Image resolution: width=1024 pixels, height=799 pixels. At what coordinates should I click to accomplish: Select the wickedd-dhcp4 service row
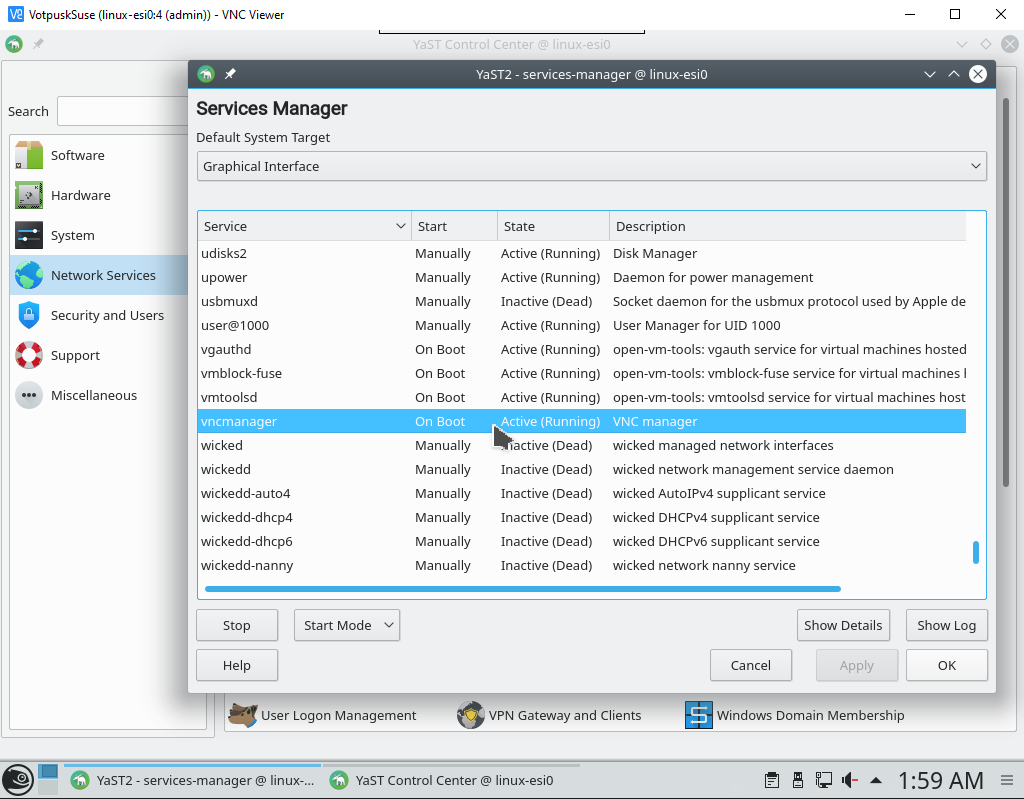coord(582,517)
